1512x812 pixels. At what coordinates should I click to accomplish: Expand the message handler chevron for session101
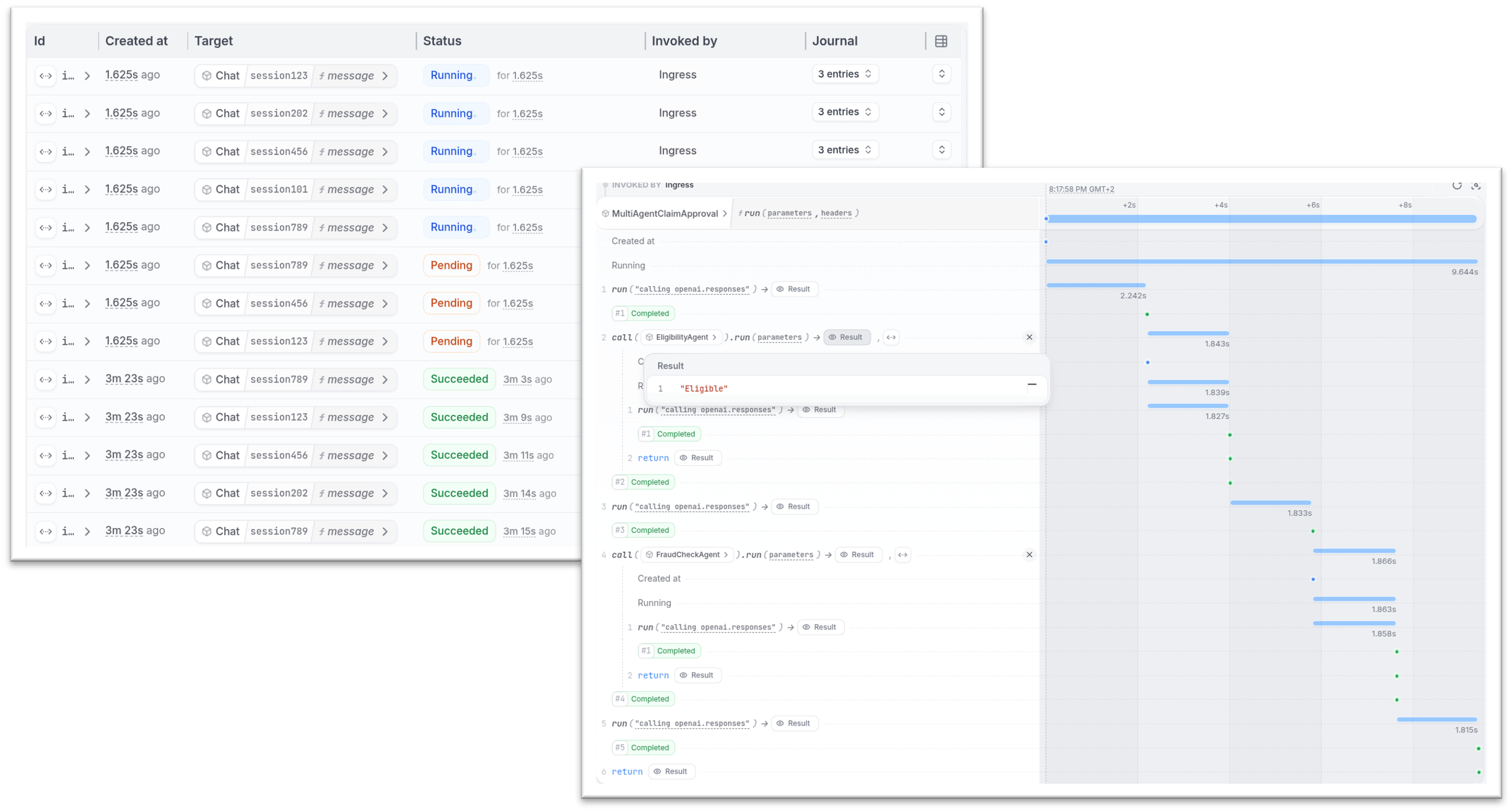pos(385,189)
